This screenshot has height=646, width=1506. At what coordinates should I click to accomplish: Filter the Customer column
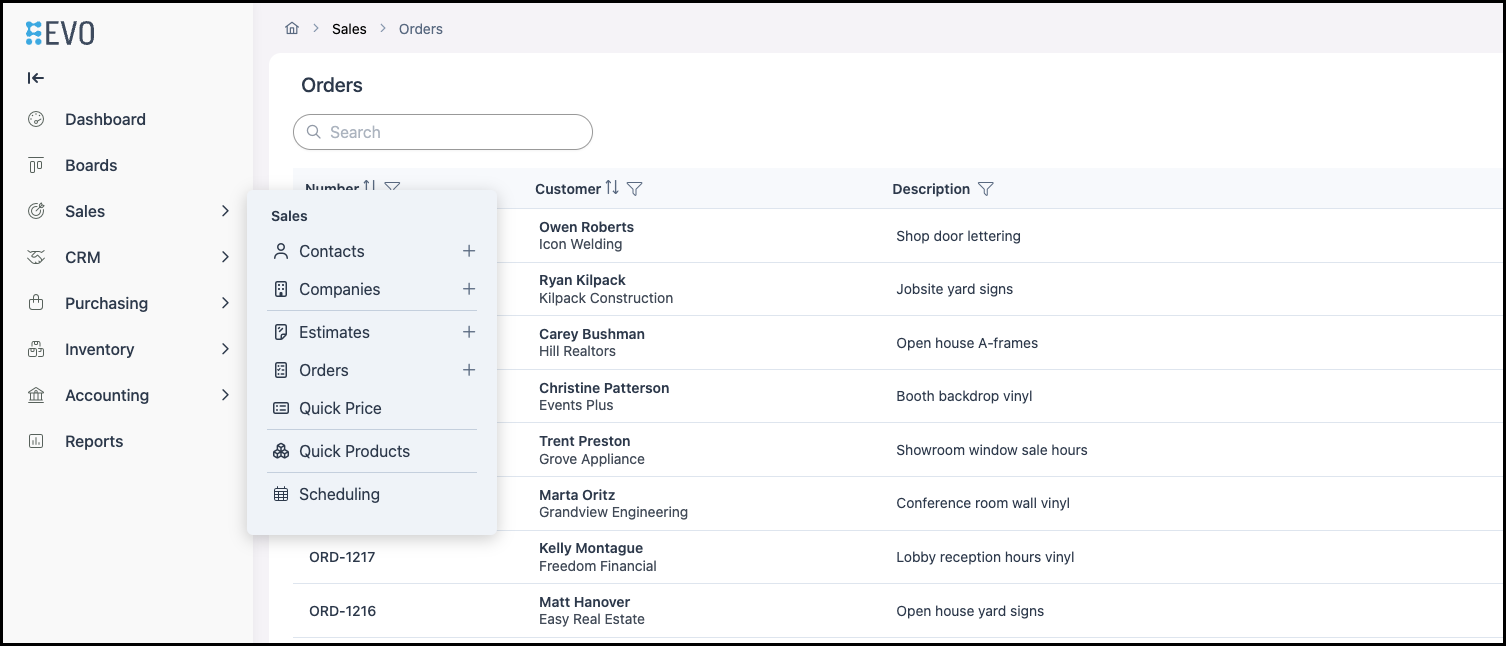[x=634, y=189]
